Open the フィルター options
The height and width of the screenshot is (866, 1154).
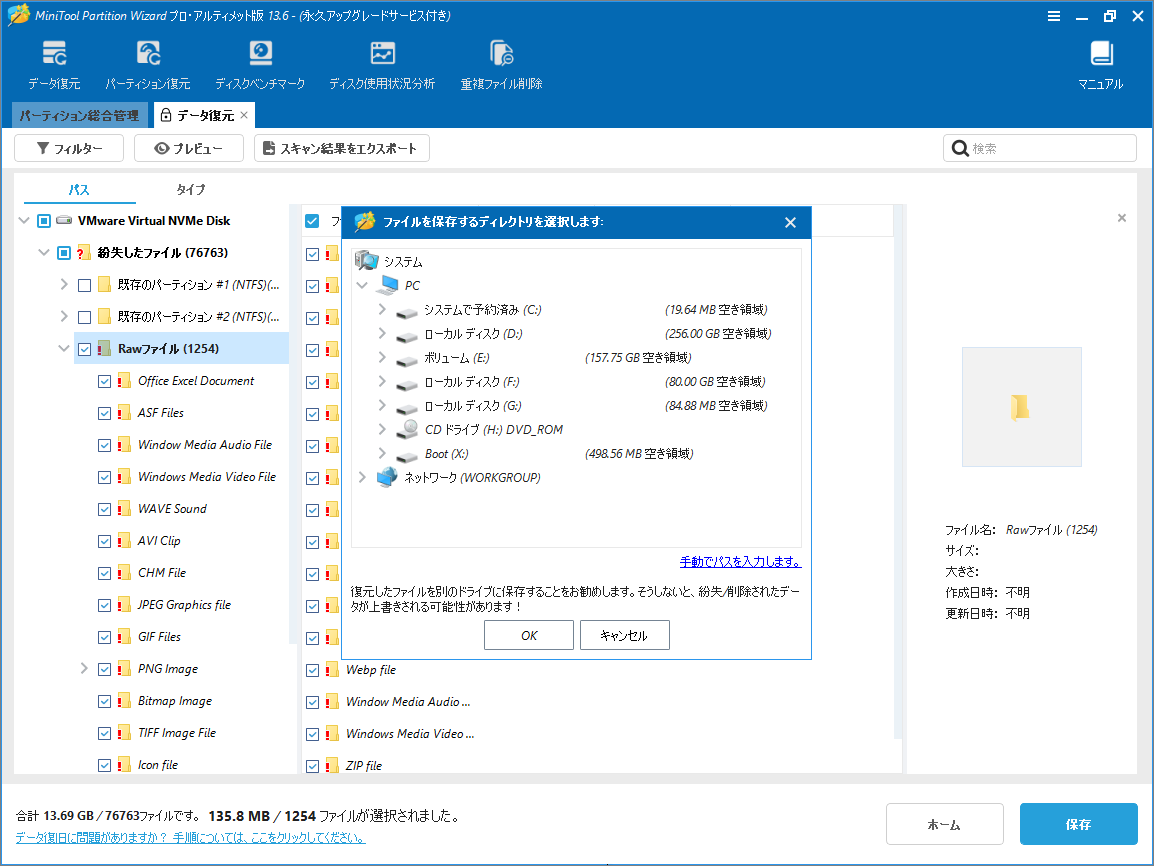69,149
